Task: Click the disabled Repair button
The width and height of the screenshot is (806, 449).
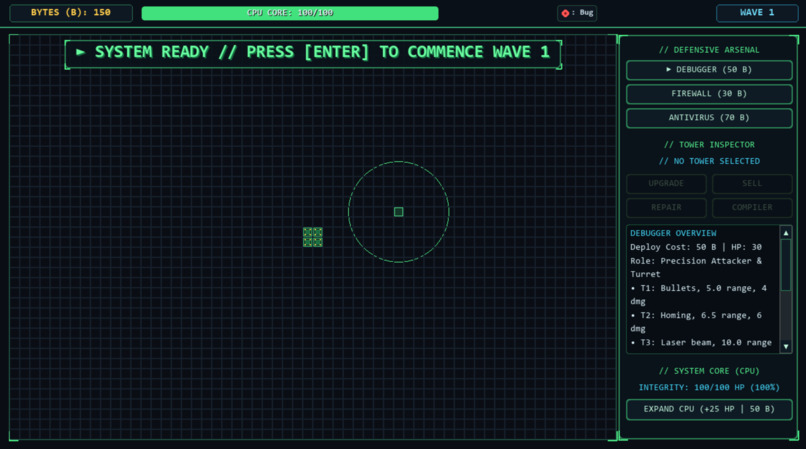Action: (666, 208)
